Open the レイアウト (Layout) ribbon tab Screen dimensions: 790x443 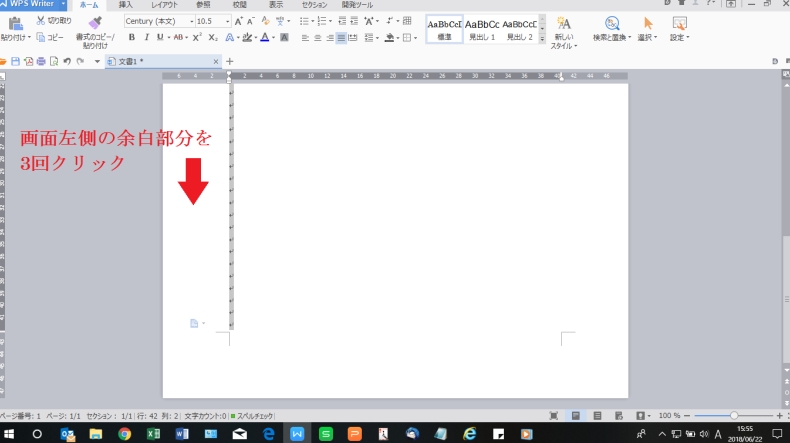click(x=163, y=5)
